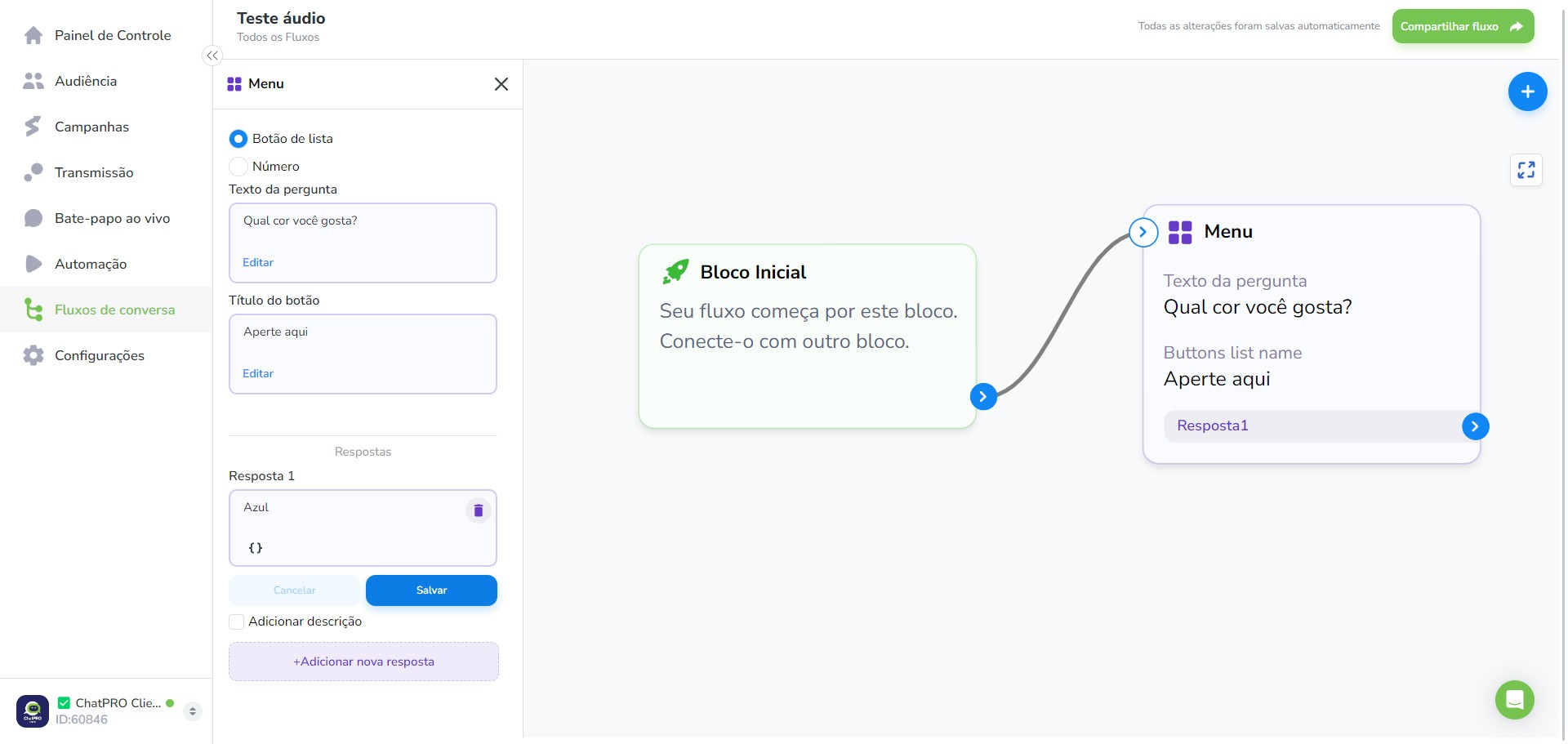The height and width of the screenshot is (744, 1568).
Task: Click the Resposta1 output connector arrow
Action: tap(1475, 426)
